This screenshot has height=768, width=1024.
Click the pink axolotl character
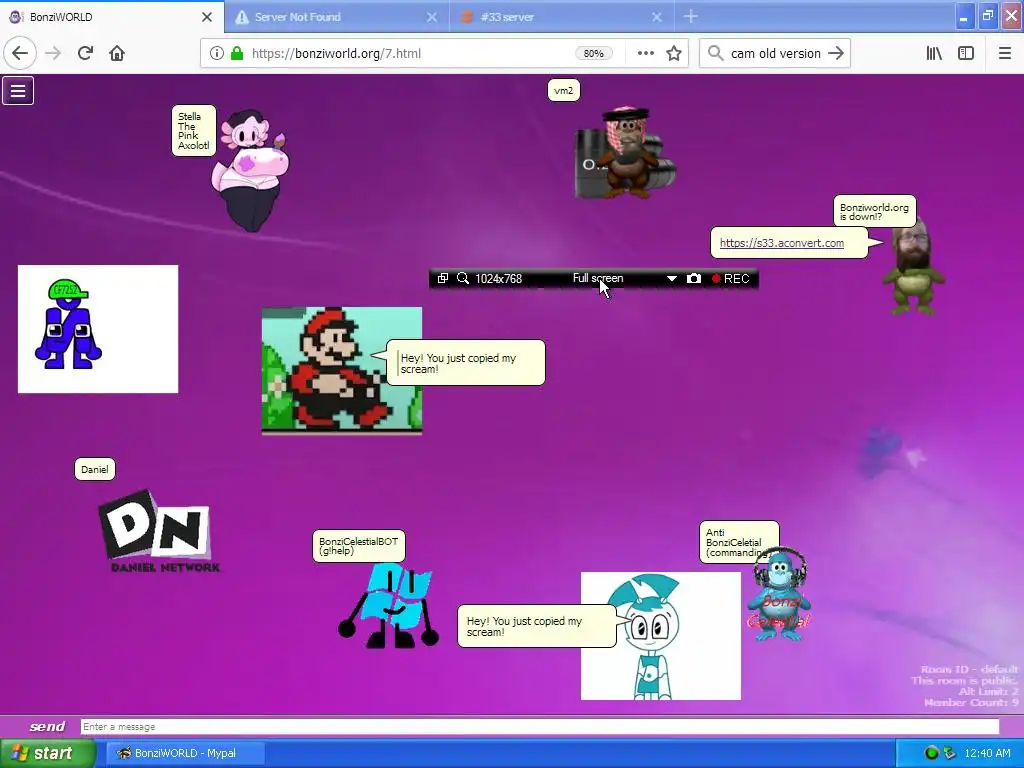(x=251, y=171)
